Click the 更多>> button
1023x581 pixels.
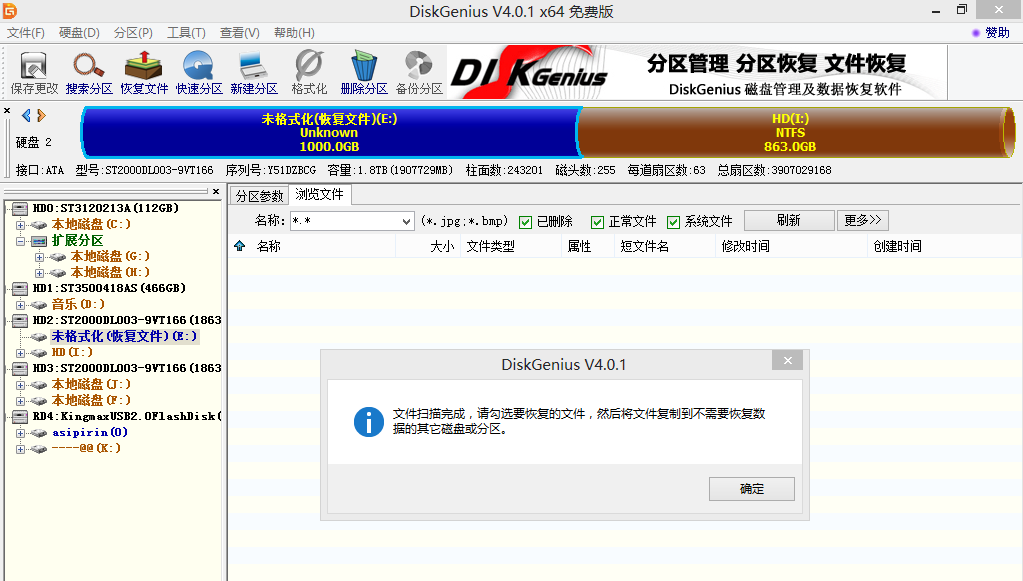(863, 220)
